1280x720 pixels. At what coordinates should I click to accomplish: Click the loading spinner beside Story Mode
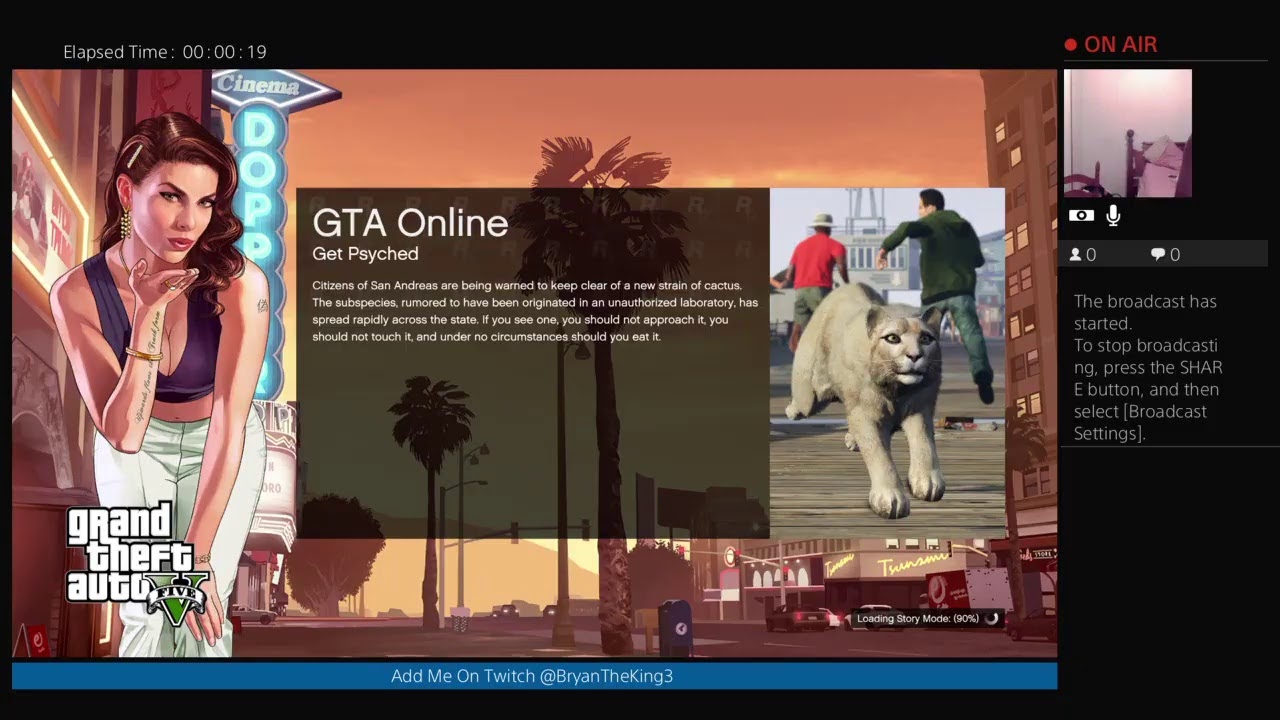pyautogui.click(x=991, y=619)
